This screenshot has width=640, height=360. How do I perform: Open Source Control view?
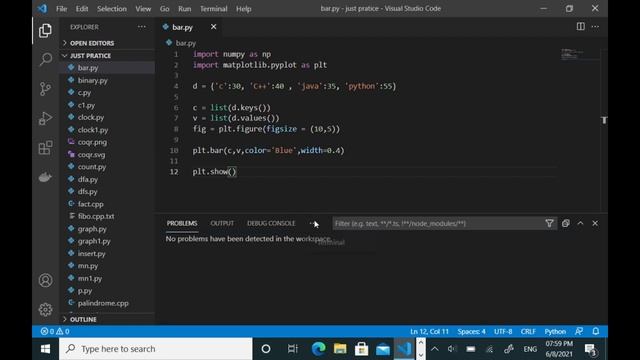point(45,89)
